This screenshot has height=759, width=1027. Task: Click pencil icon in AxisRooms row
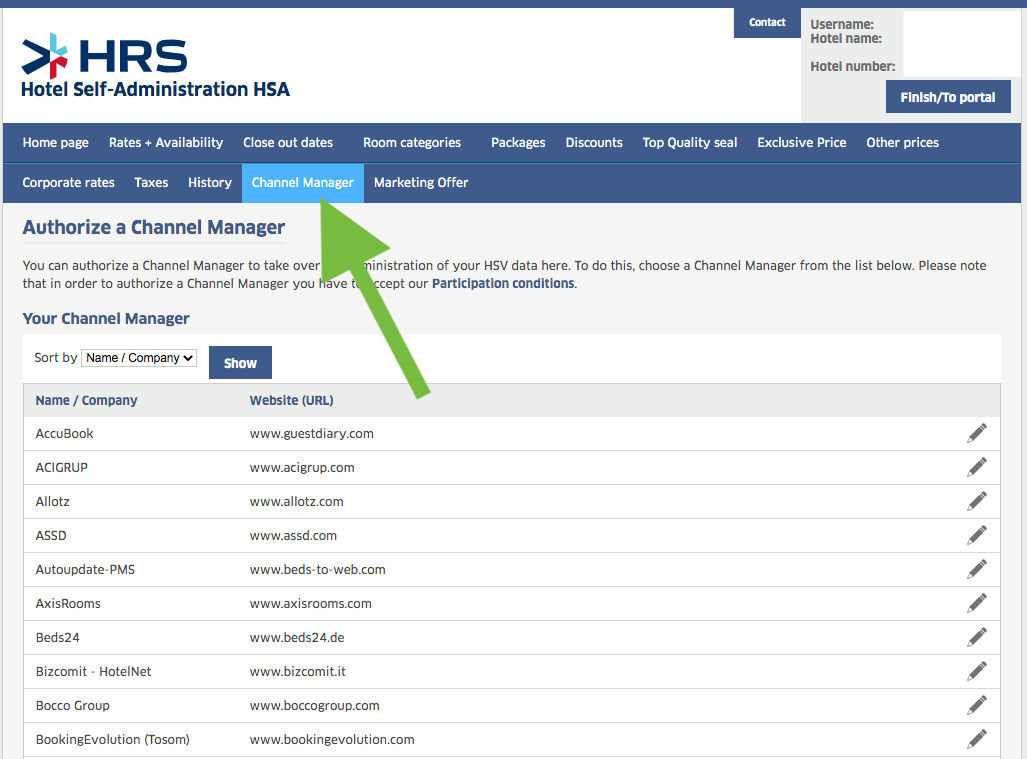tap(977, 603)
